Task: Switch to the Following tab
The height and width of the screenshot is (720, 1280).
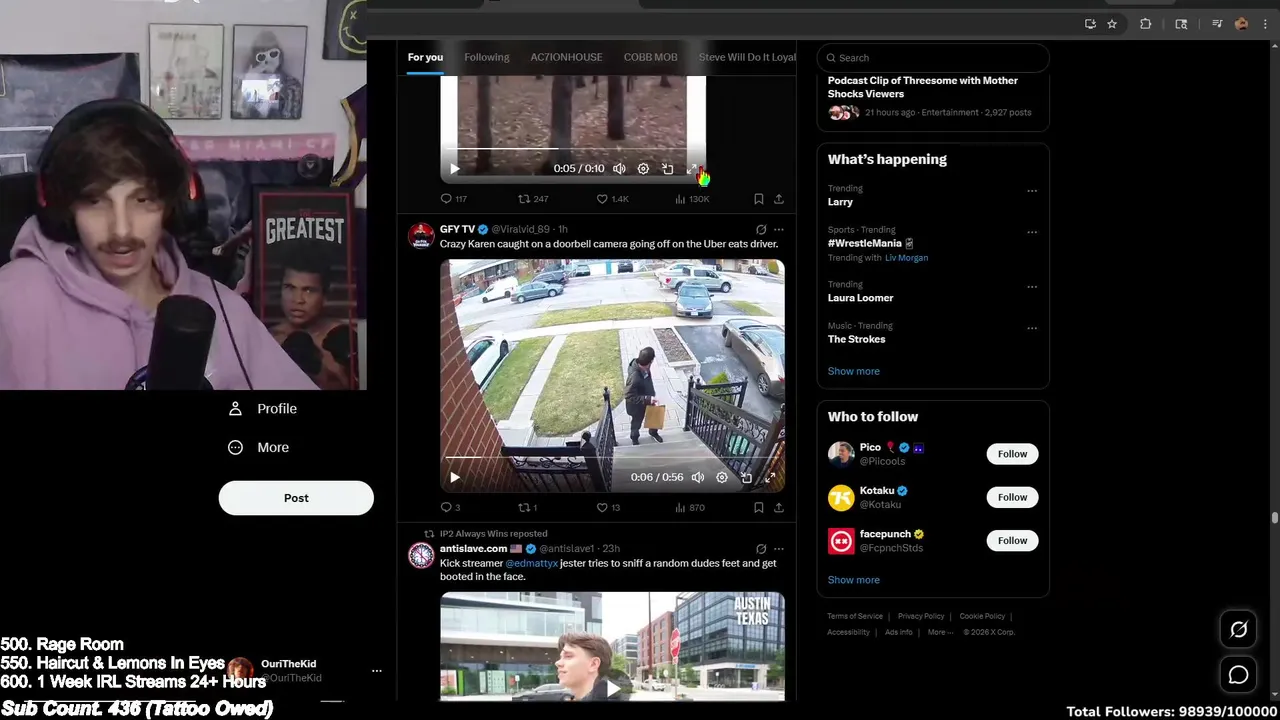Action: coord(487,57)
